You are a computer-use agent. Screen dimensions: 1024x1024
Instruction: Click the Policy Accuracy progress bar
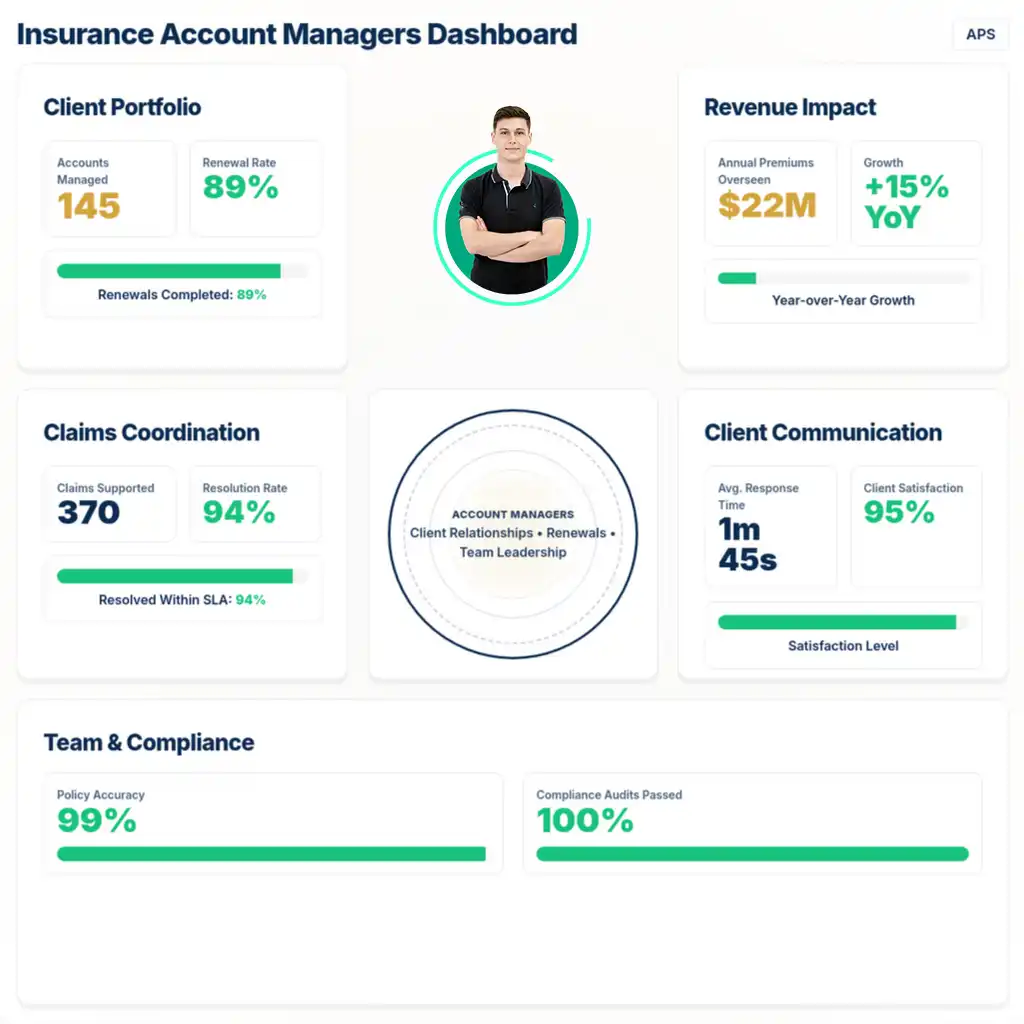tap(271, 854)
